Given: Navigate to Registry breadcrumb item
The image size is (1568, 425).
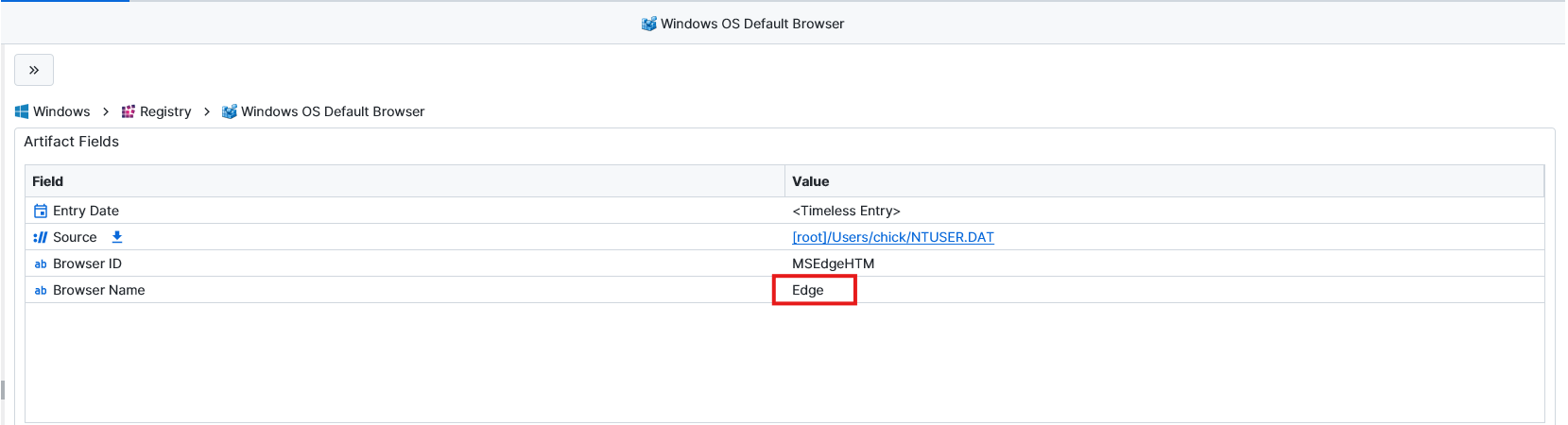Looking at the screenshot, I should [x=165, y=111].
